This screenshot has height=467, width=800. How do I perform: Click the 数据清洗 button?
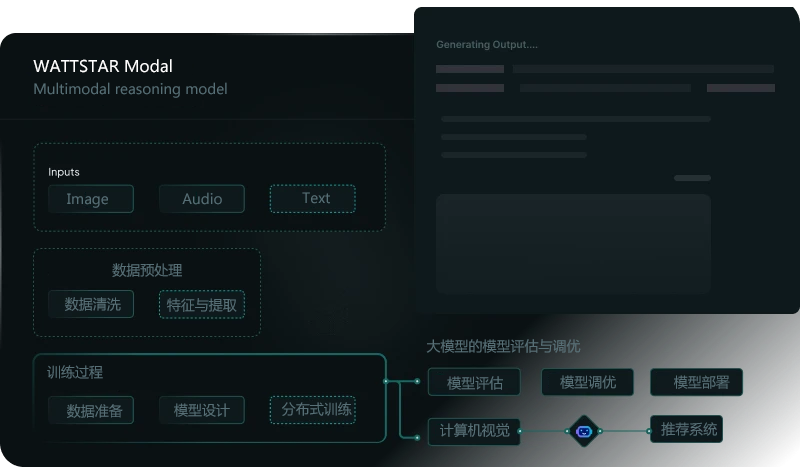[91, 304]
